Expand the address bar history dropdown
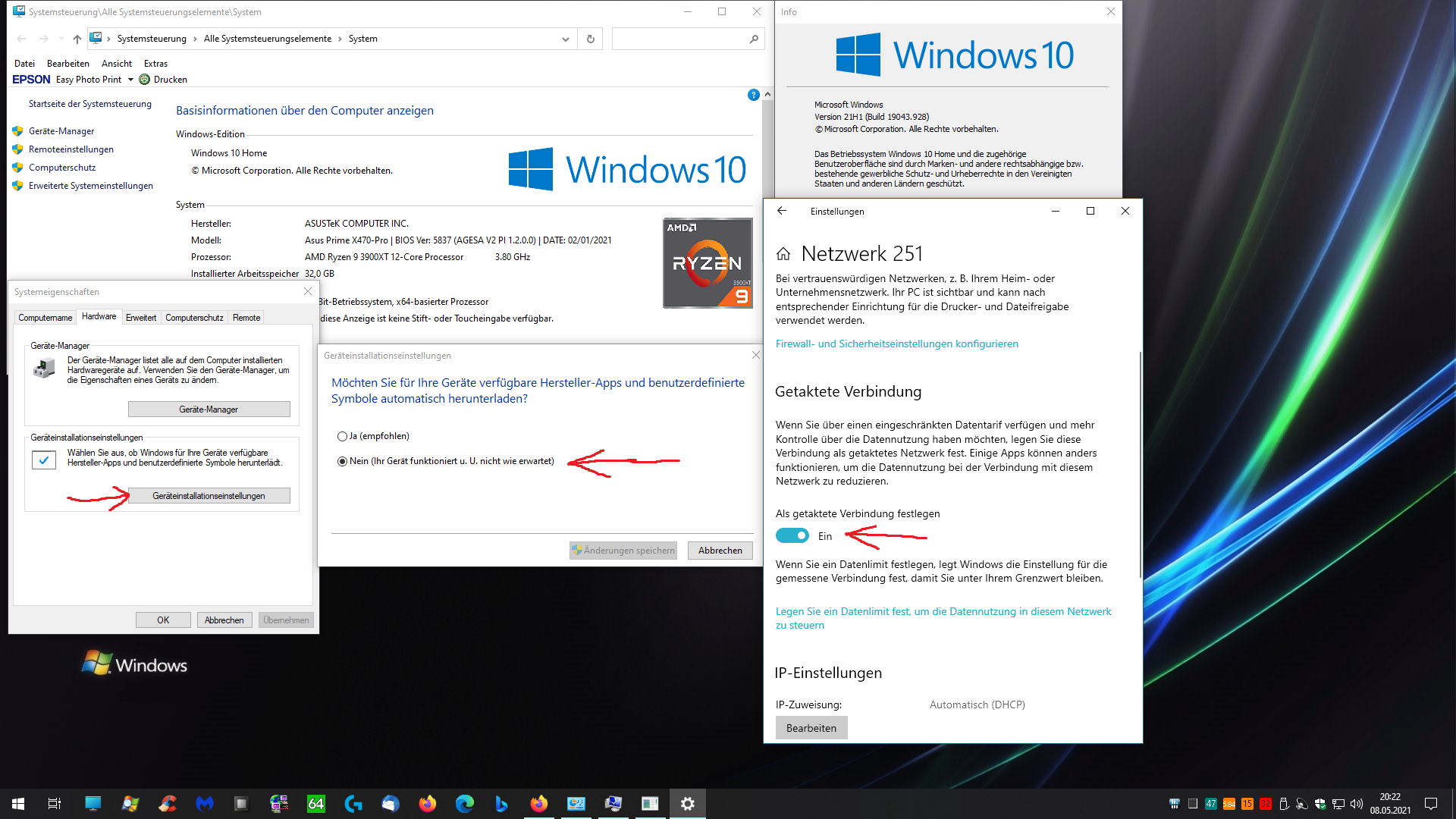The width and height of the screenshot is (1456, 819). (566, 39)
